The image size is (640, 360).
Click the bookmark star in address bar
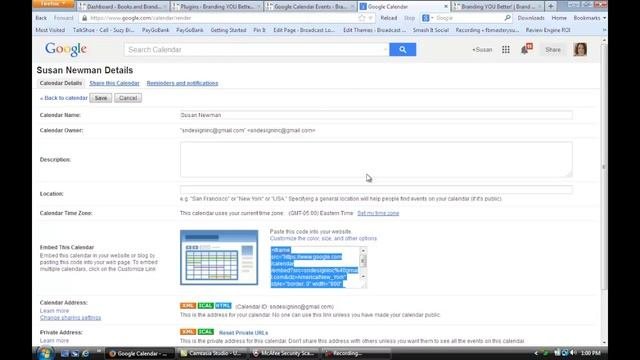pyautogui.click(x=362, y=18)
